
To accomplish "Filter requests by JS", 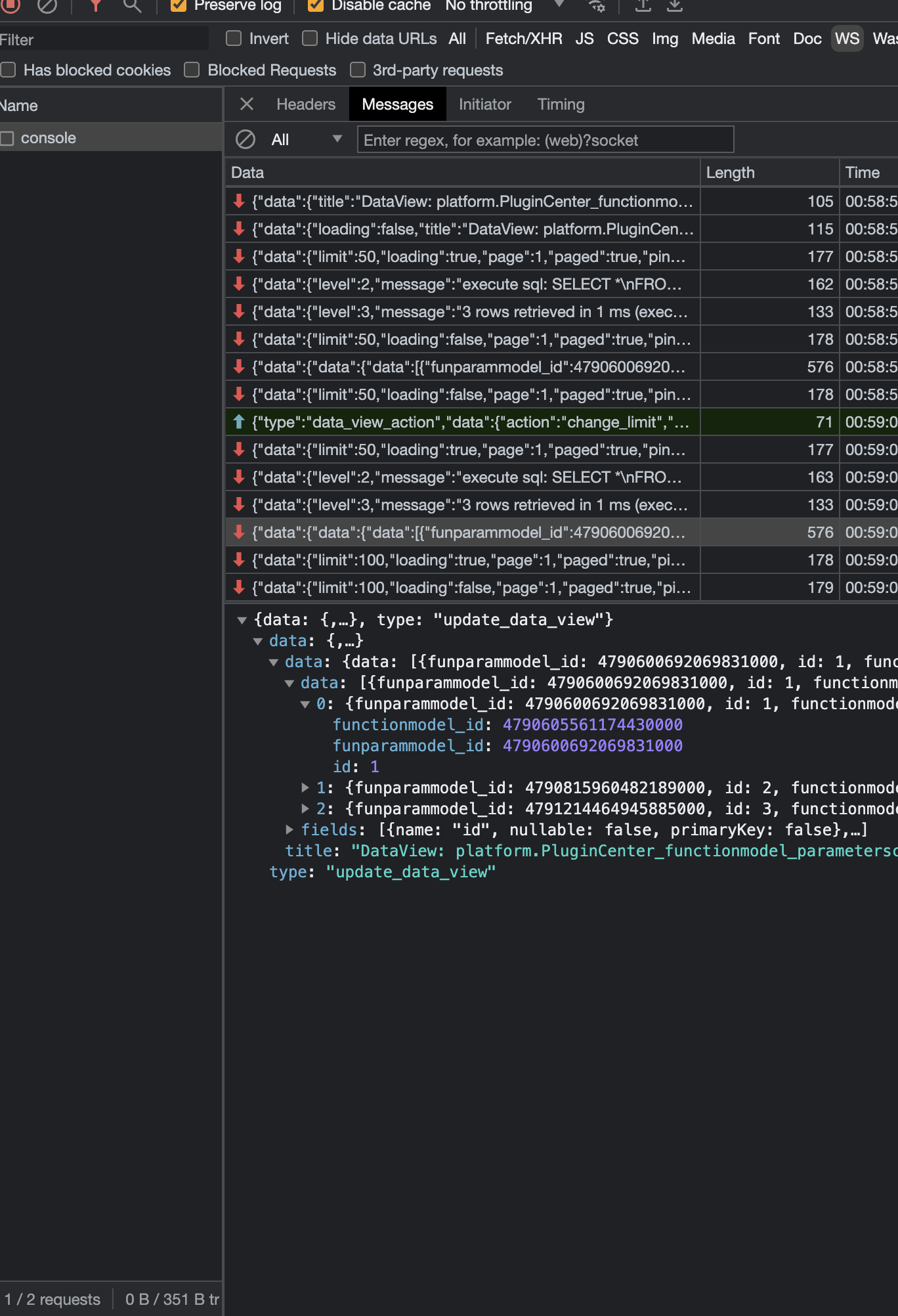I will [585, 39].
